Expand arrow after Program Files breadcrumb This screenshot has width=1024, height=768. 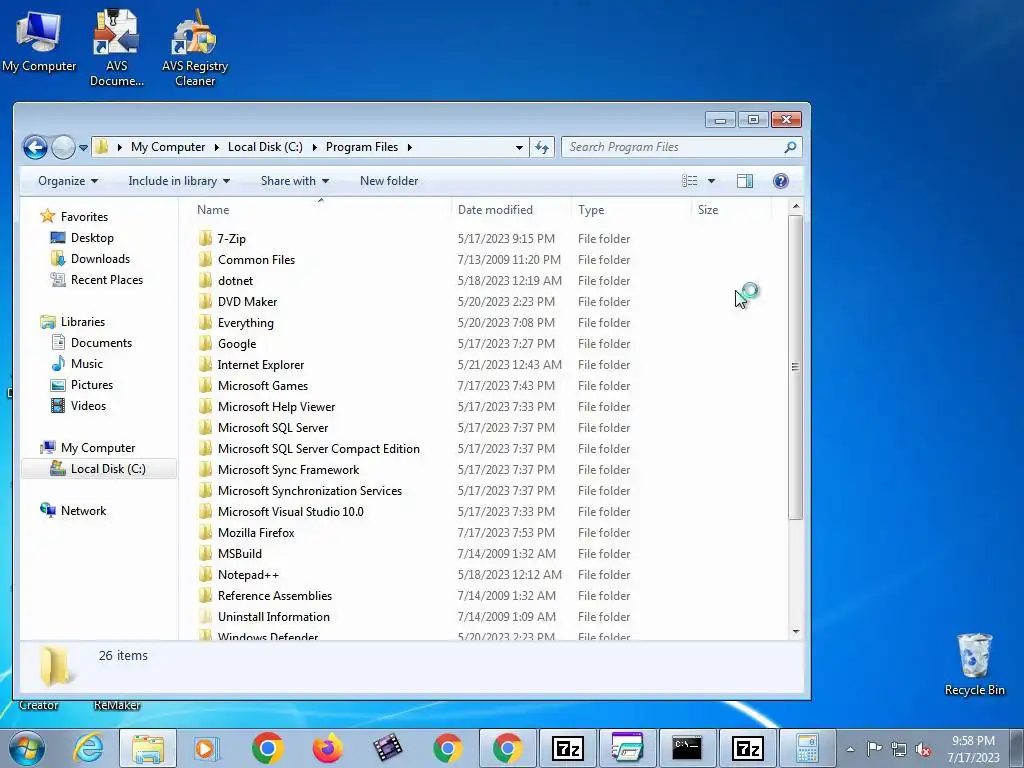pos(409,148)
